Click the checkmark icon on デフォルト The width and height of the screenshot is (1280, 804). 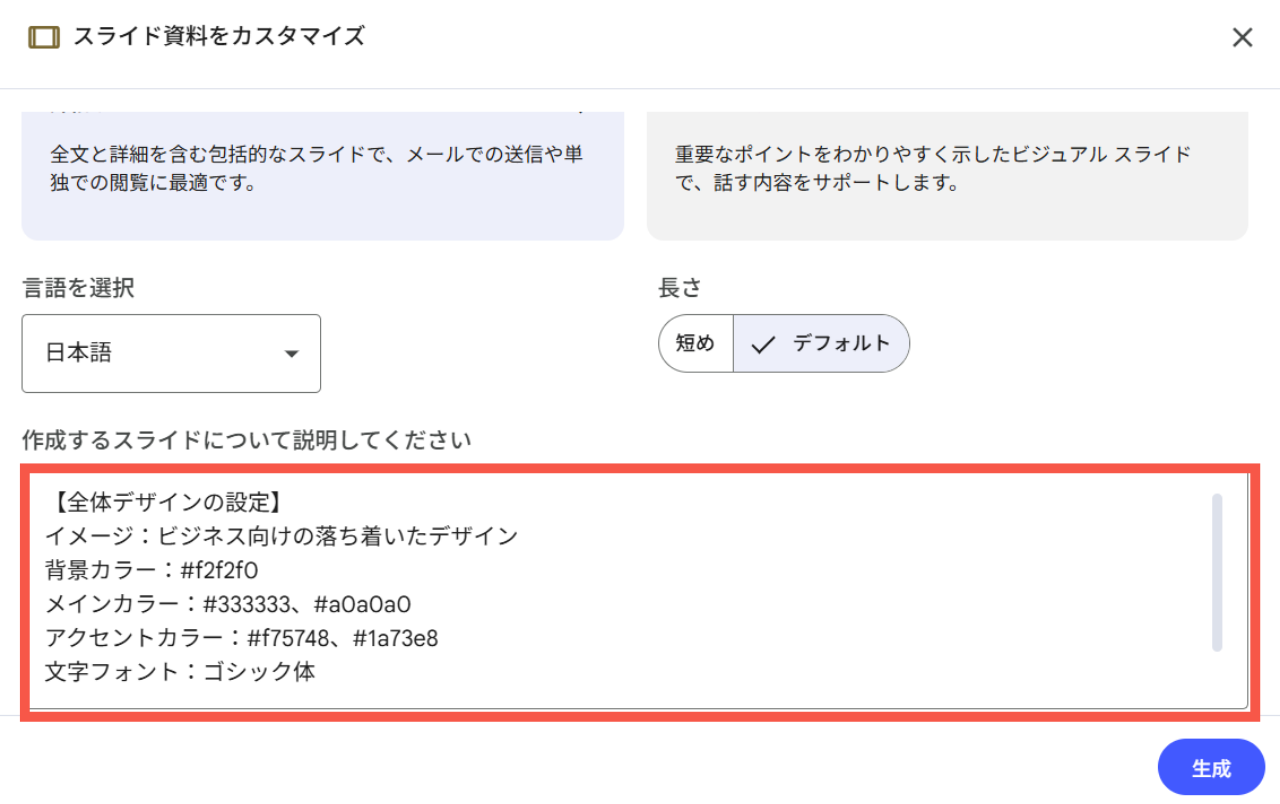pos(763,345)
